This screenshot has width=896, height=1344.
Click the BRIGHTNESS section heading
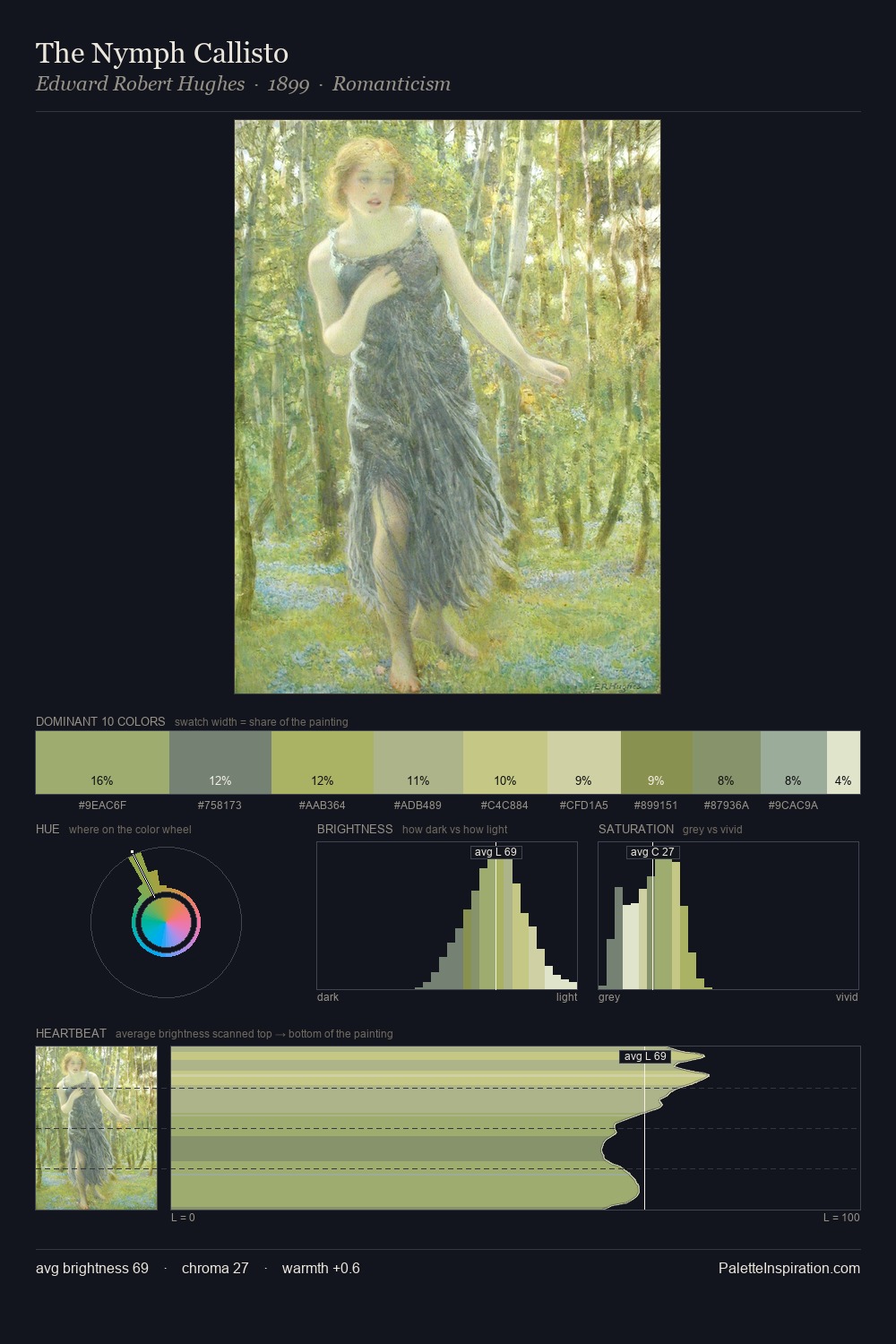355,829
